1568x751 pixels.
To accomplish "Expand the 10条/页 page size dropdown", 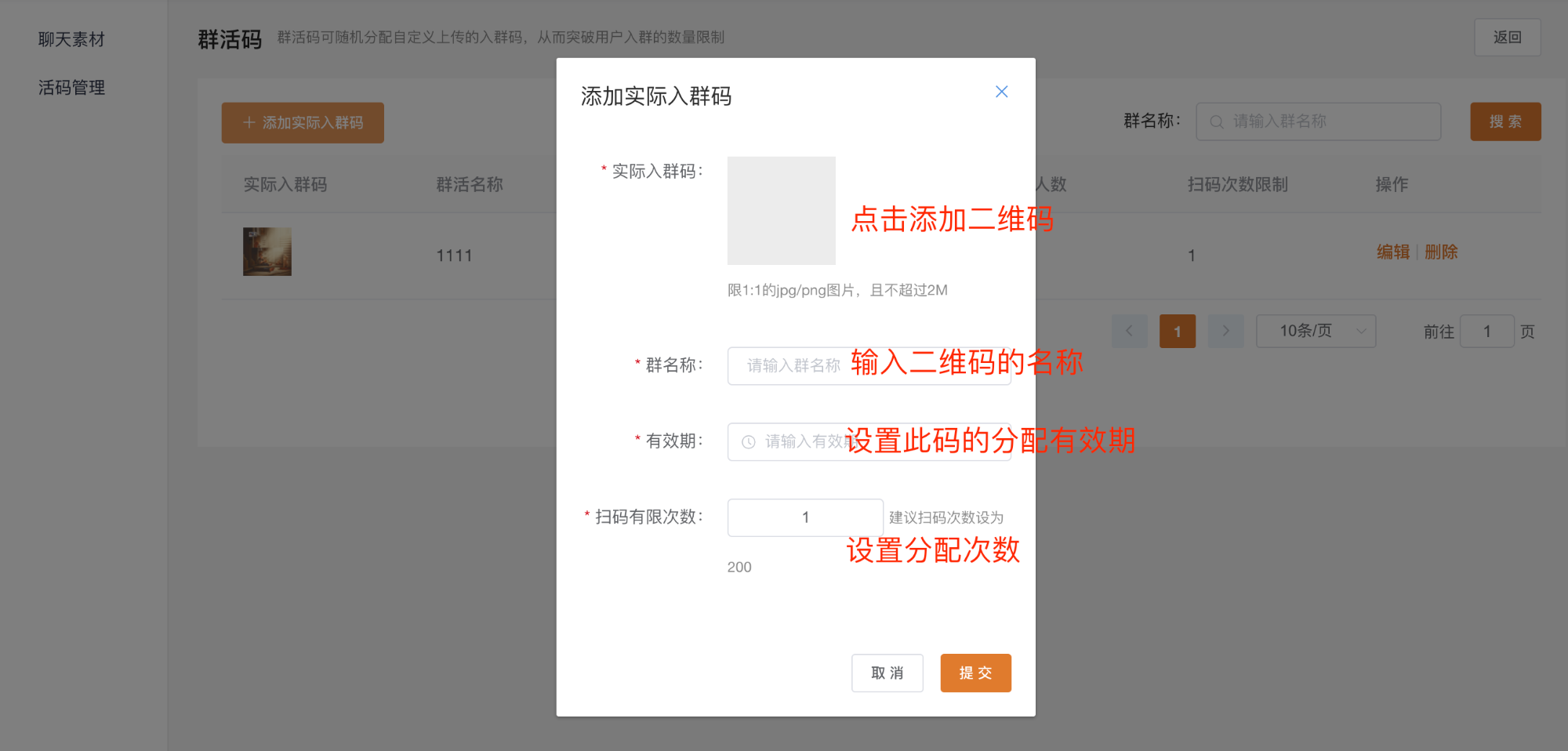I will [x=1316, y=332].
